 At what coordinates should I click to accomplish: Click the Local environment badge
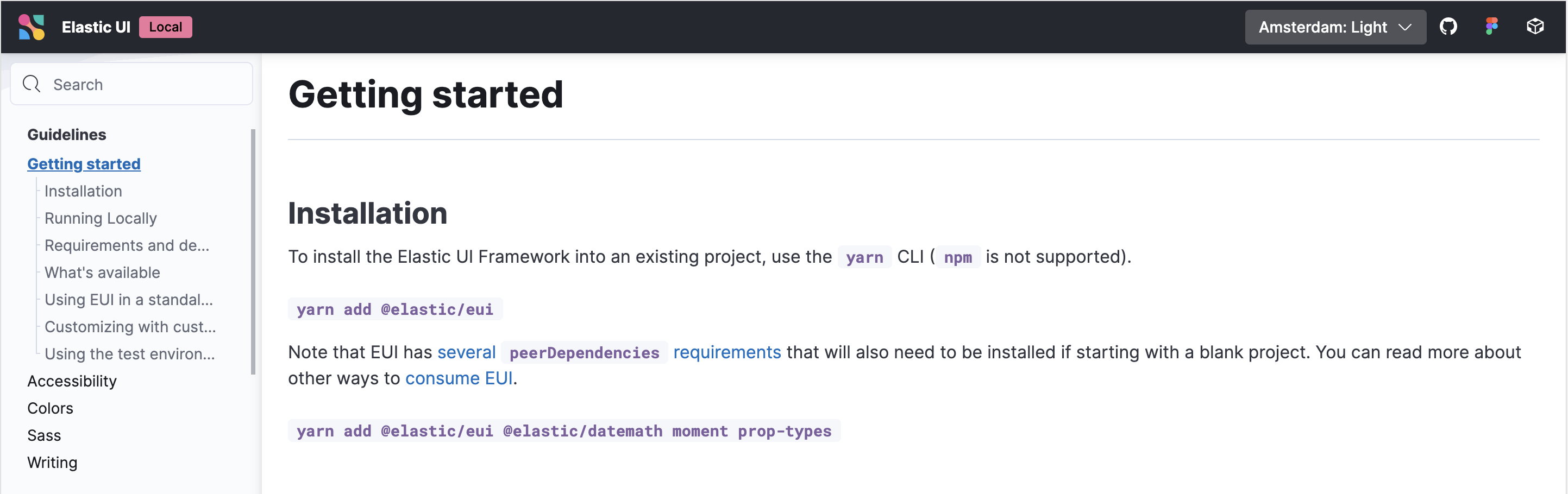[x=165, y=27]
